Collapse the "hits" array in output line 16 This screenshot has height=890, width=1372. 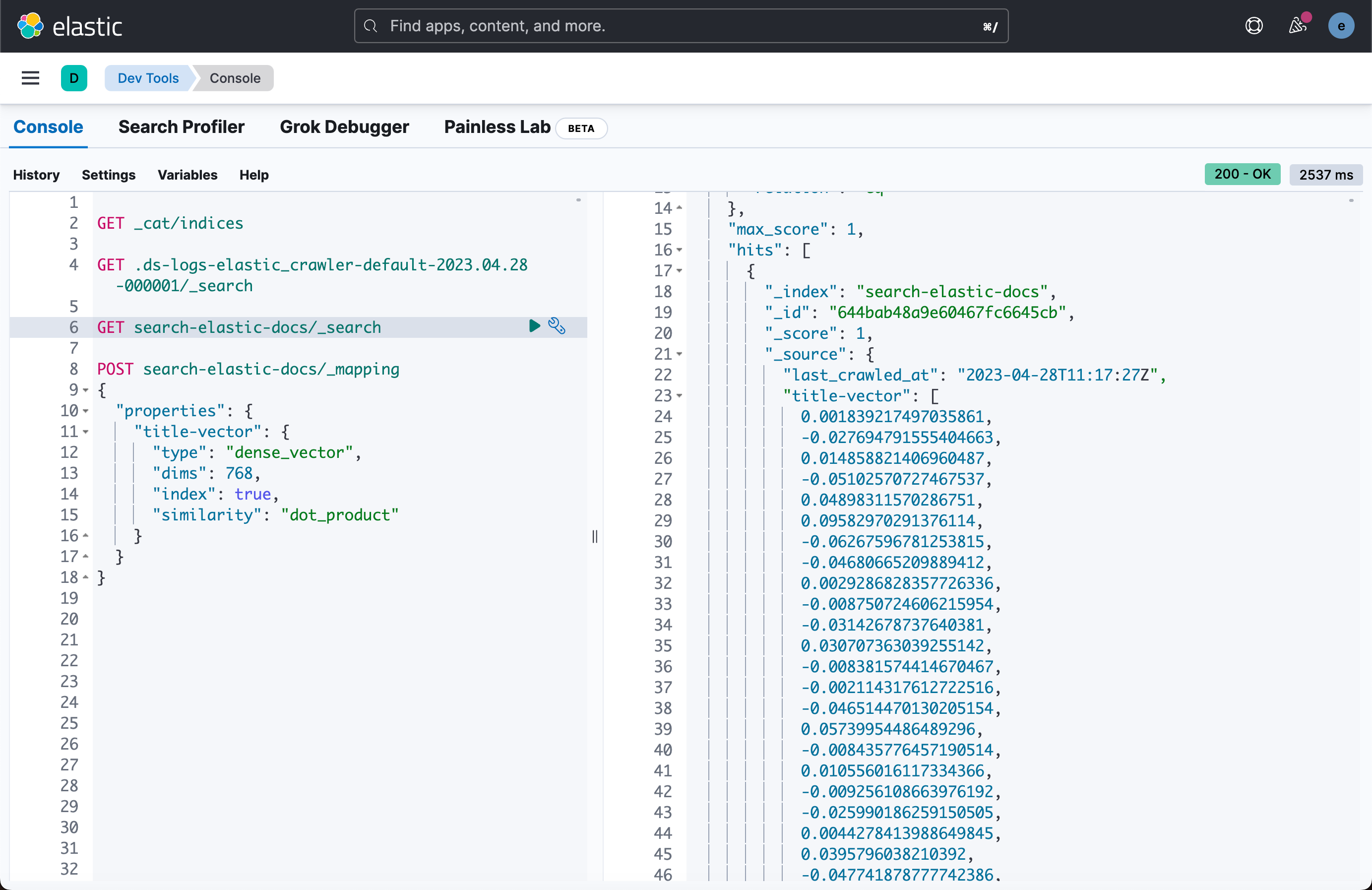pos(680,250)
